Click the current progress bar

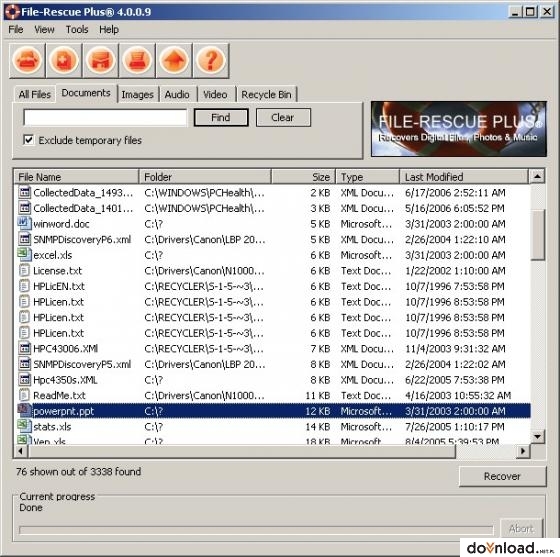[256, 530]
